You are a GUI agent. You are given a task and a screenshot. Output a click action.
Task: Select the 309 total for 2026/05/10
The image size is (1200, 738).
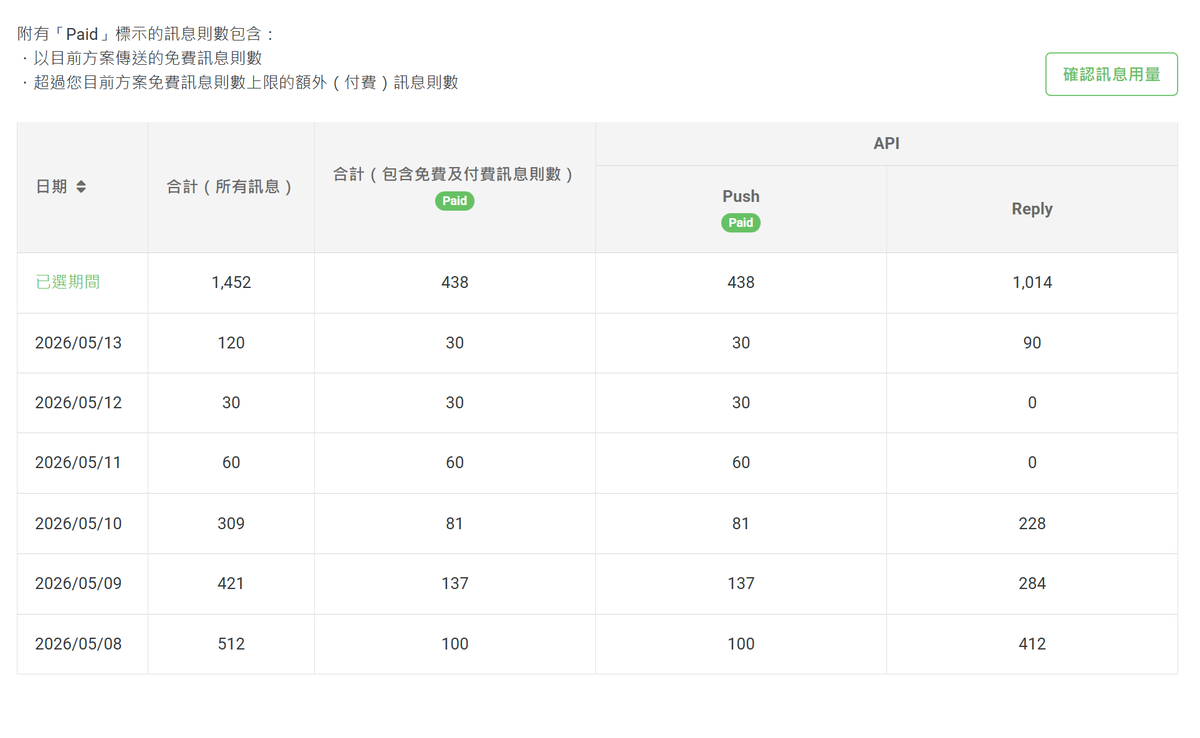[x=231, y=524]
